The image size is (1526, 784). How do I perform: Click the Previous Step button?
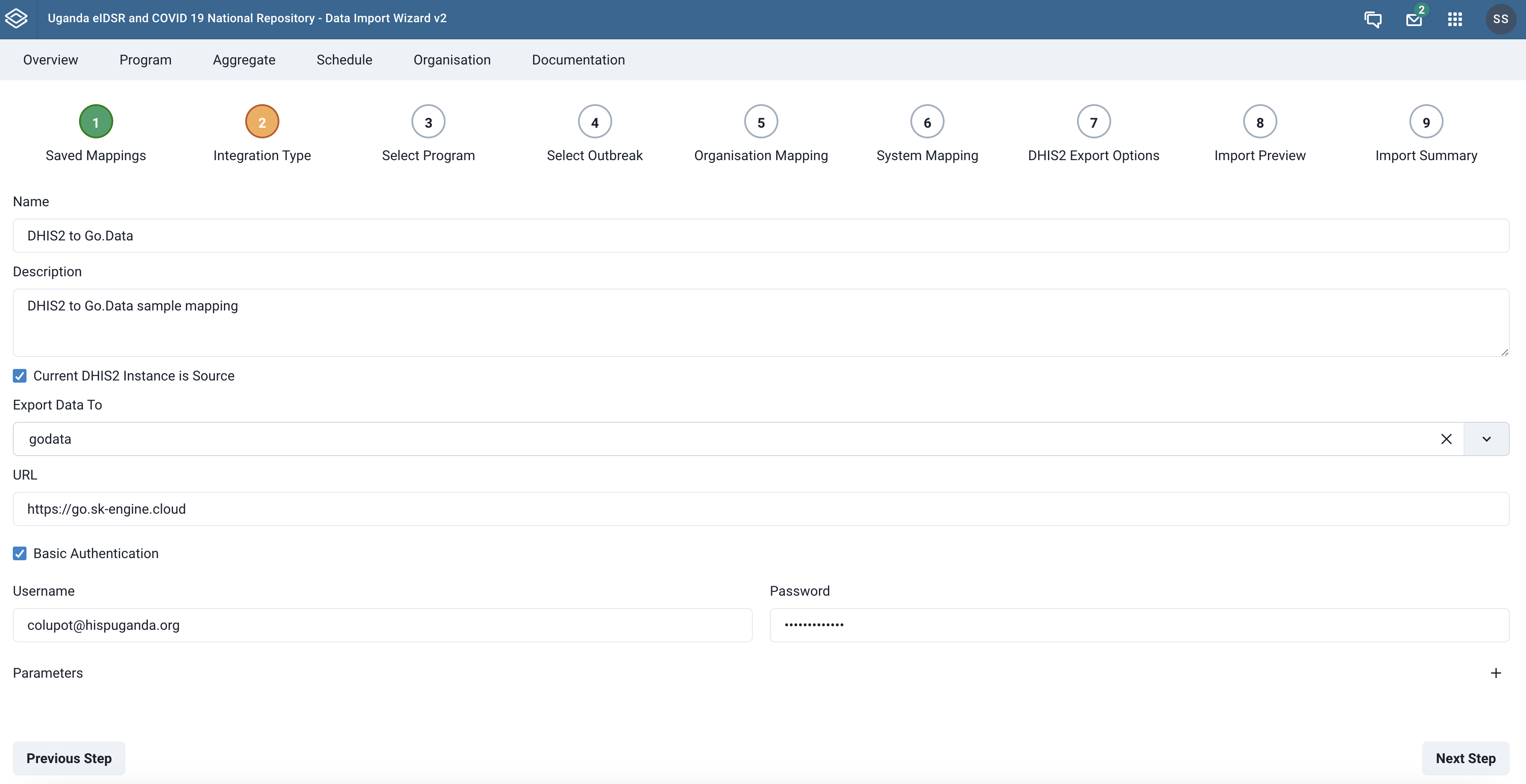click(x=69, y=758)
